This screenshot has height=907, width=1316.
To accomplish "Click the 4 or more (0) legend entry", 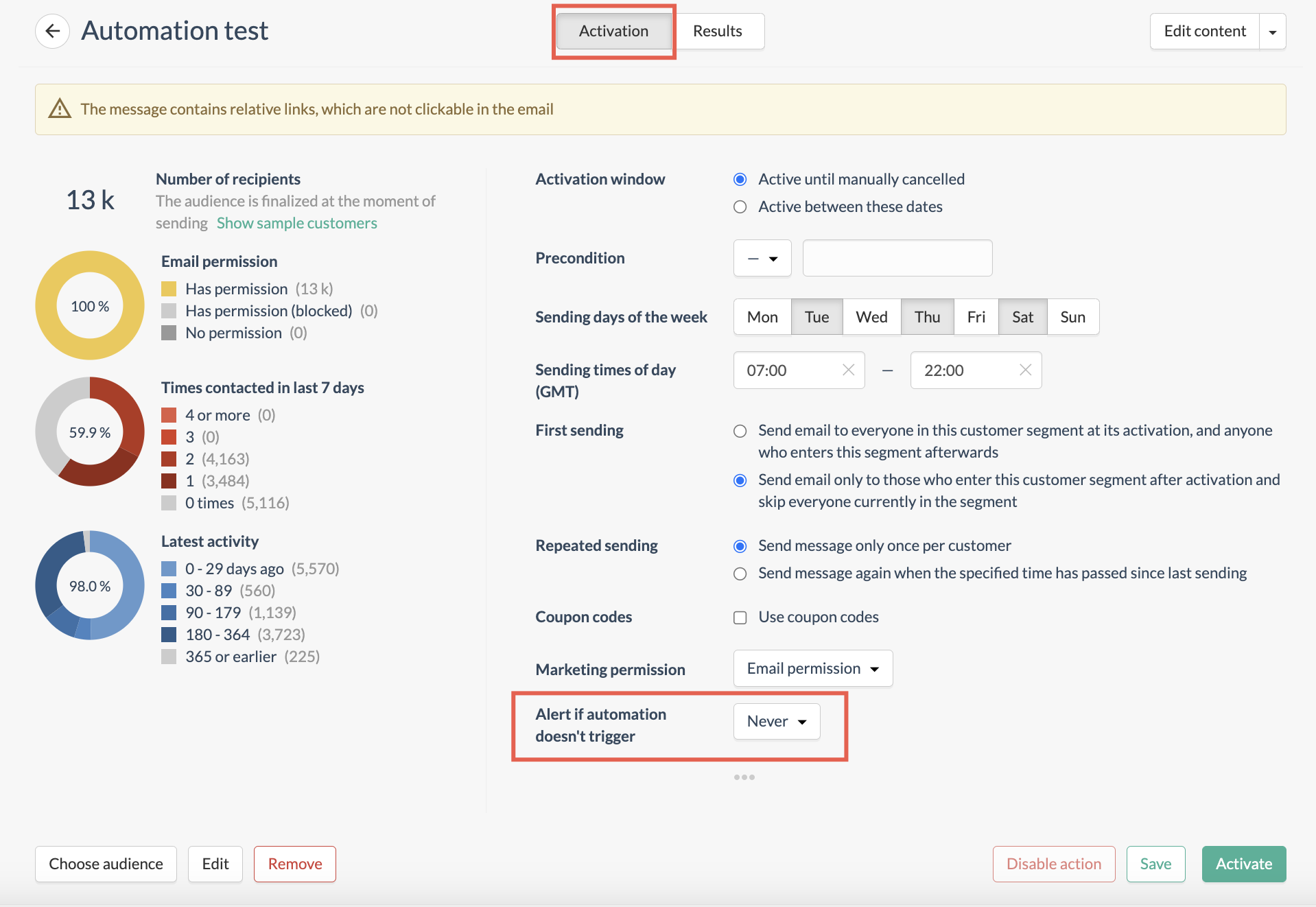I will coord(218,415).
